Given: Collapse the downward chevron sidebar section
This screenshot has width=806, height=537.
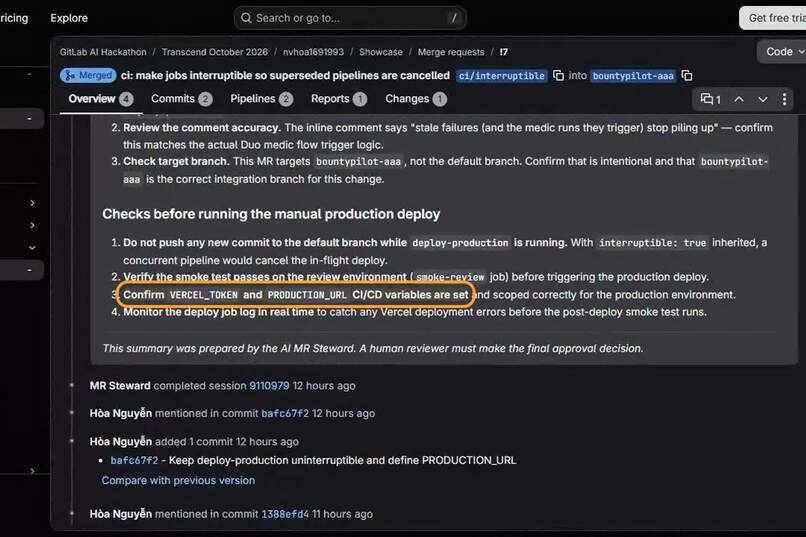Looking at the screenshot, I should [32, 248].
